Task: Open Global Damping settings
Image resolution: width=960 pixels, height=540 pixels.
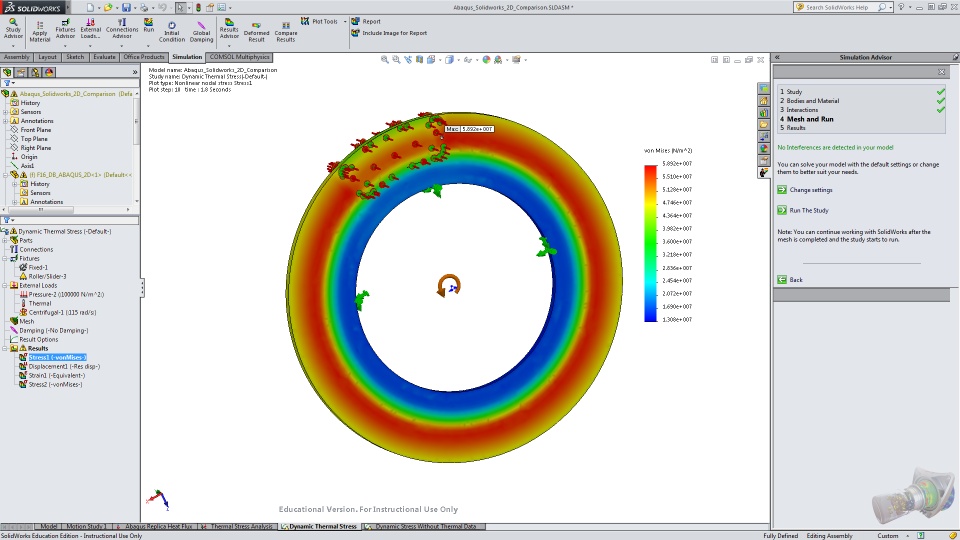Action: point(201,32)
